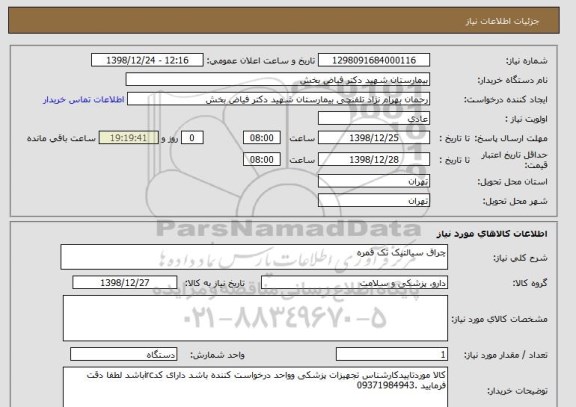This screenshot has width=576, height=407.
Task: Click the remaining time counter 19:19:41
Action: point(129,138)
